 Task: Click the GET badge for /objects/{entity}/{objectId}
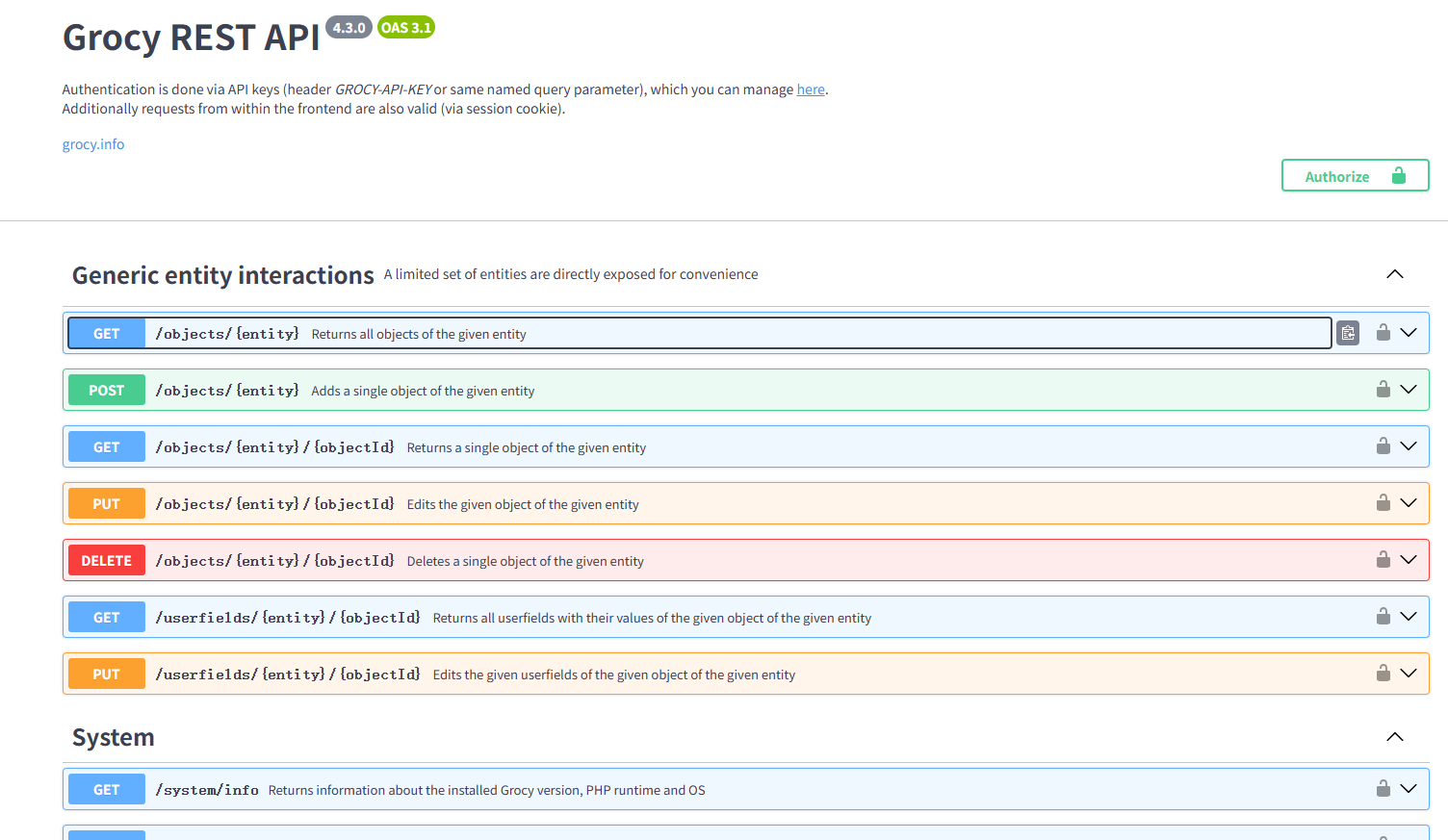tap(107, 446)
